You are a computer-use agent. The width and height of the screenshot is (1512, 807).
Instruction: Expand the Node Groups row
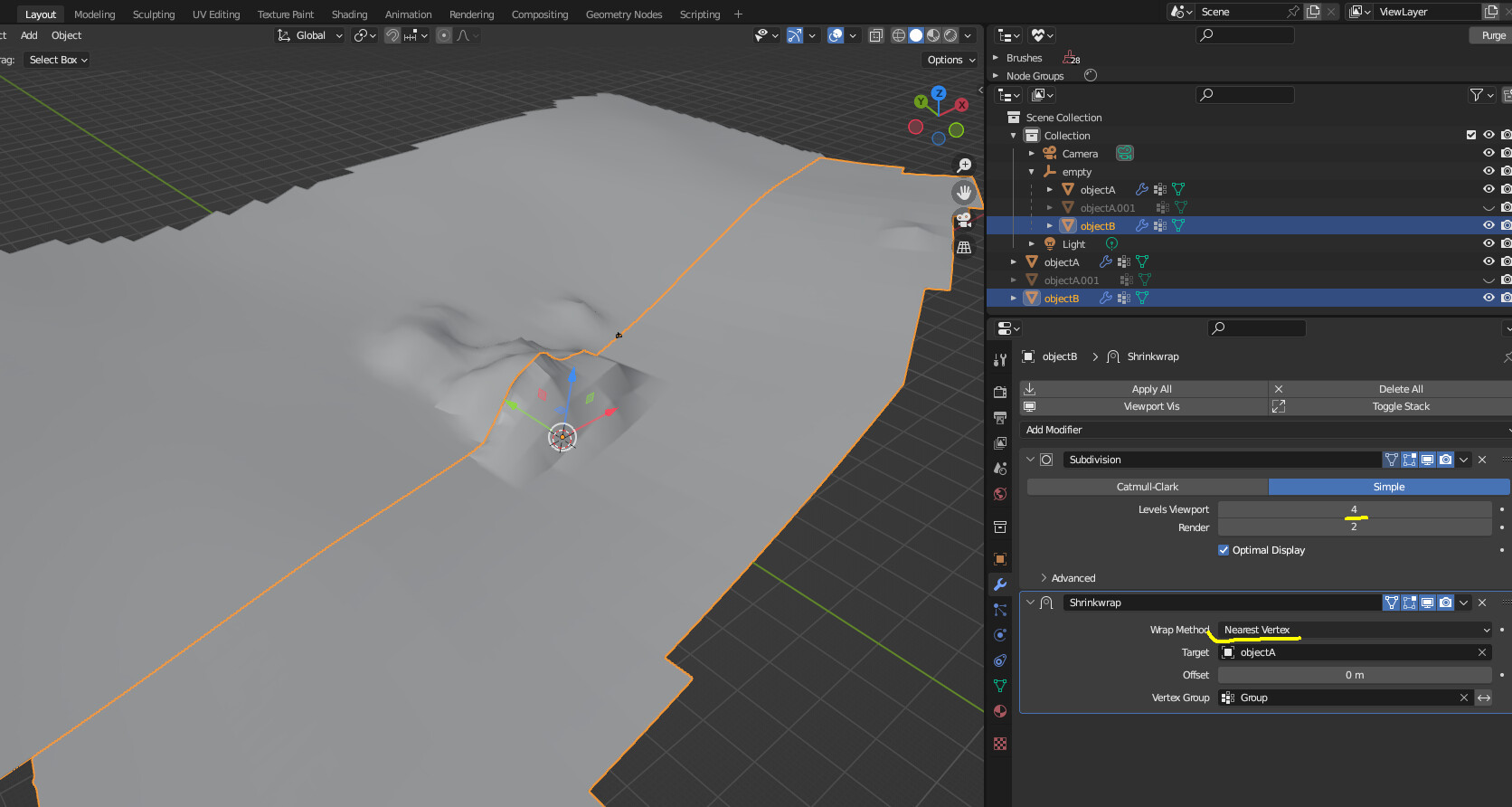coord(996,76)
